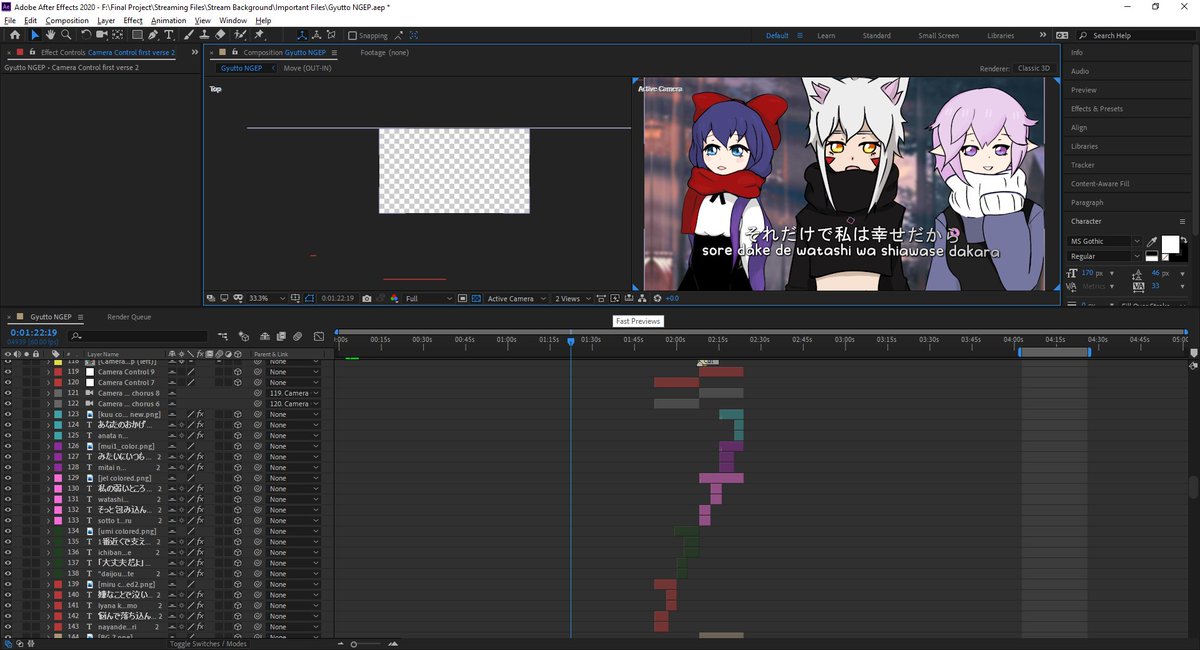The height and width of the screenshot is (650, 1200).
Task: Click the Reset Exposure icon
Action: (657, 298)
